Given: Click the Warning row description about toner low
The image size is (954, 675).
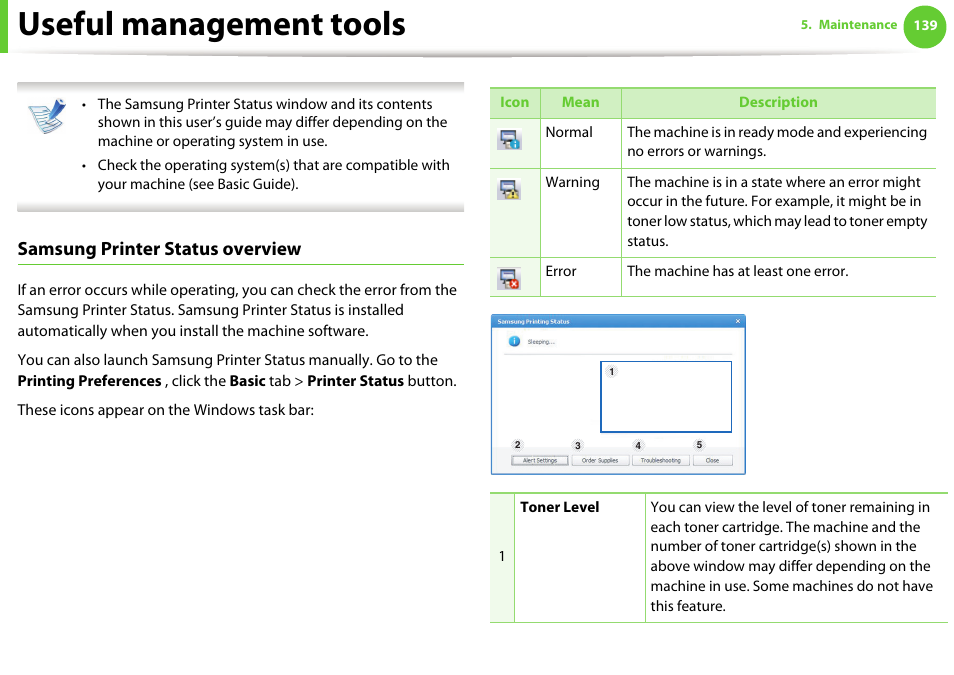Looking at the screenshot, I should click(x=777, y=211).
